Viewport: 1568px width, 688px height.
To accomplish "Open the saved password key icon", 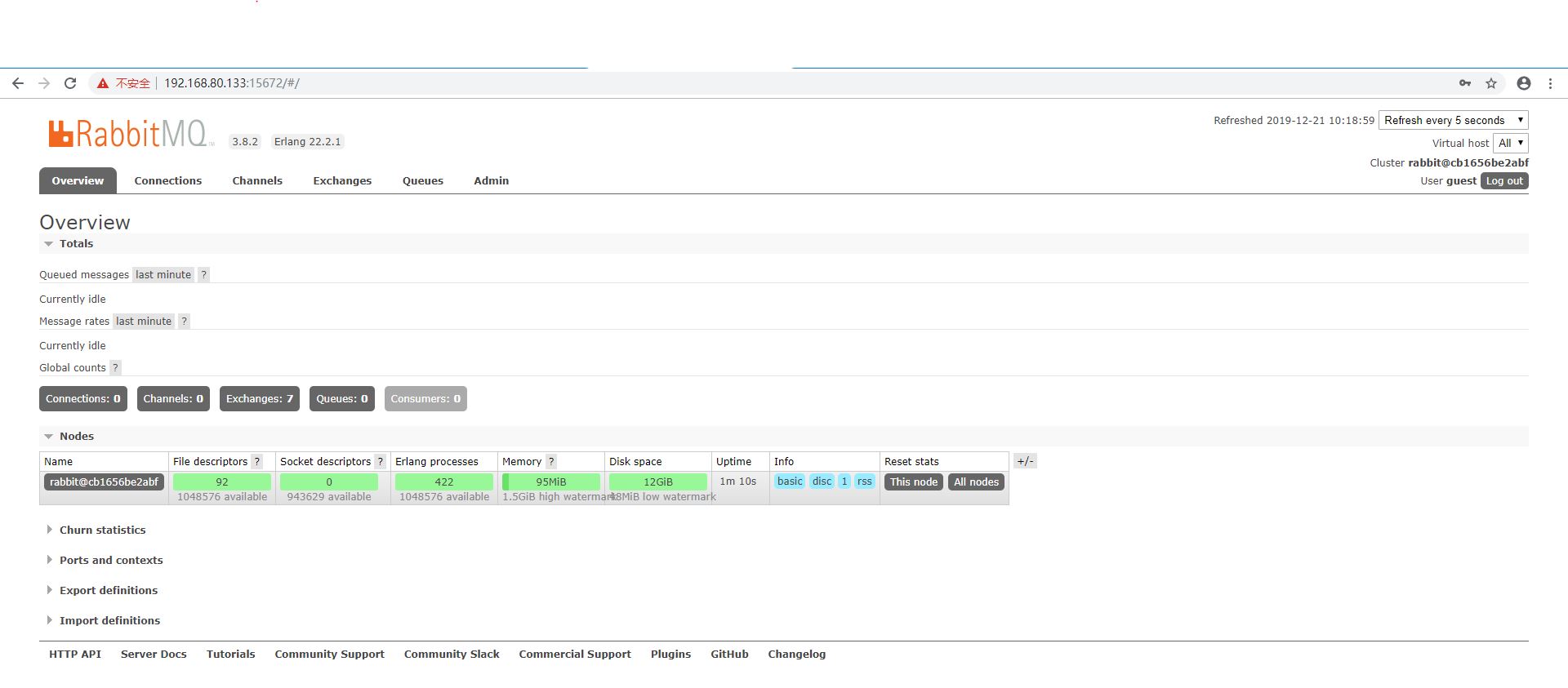I will [1465, 83].
